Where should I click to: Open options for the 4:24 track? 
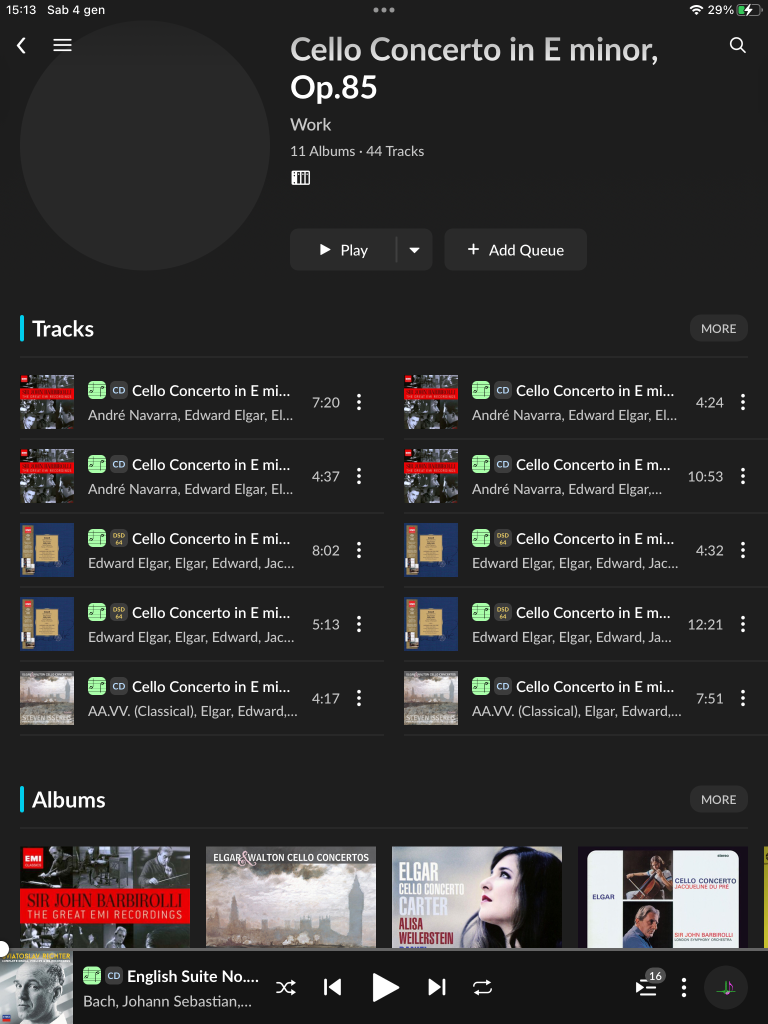point(743,402)
